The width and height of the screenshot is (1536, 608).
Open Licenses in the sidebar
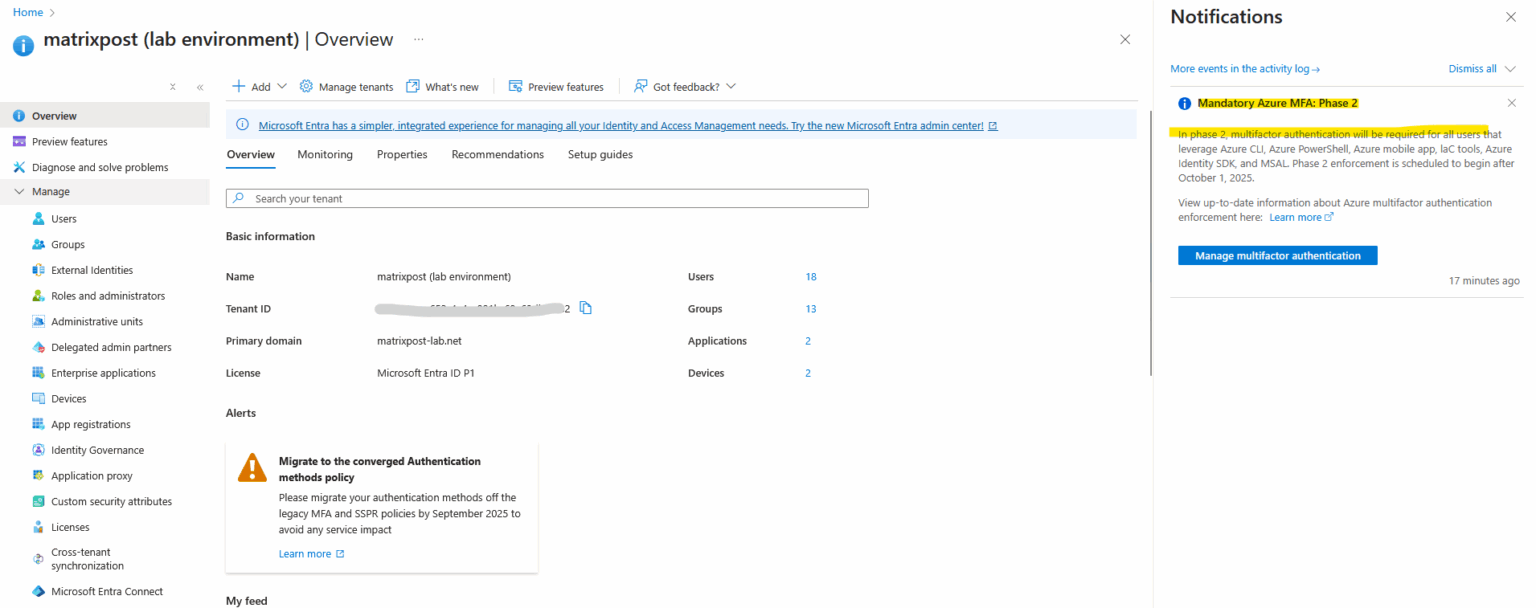tap(67, 526)
